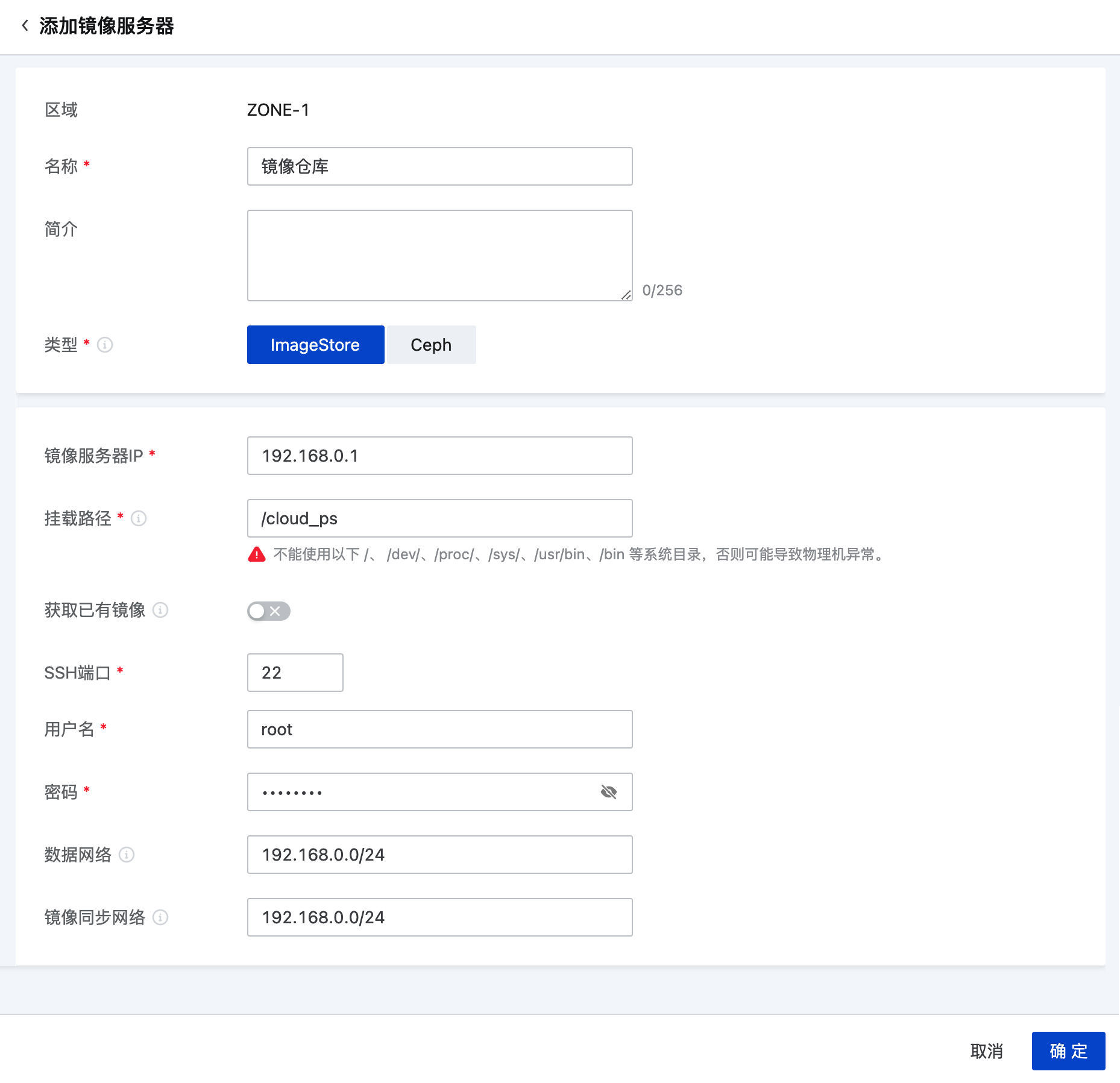Screen dimensions: 1120x1083
Task: Click the info icon beside 获取已有镜像
Action: click(x=160, y=610)
